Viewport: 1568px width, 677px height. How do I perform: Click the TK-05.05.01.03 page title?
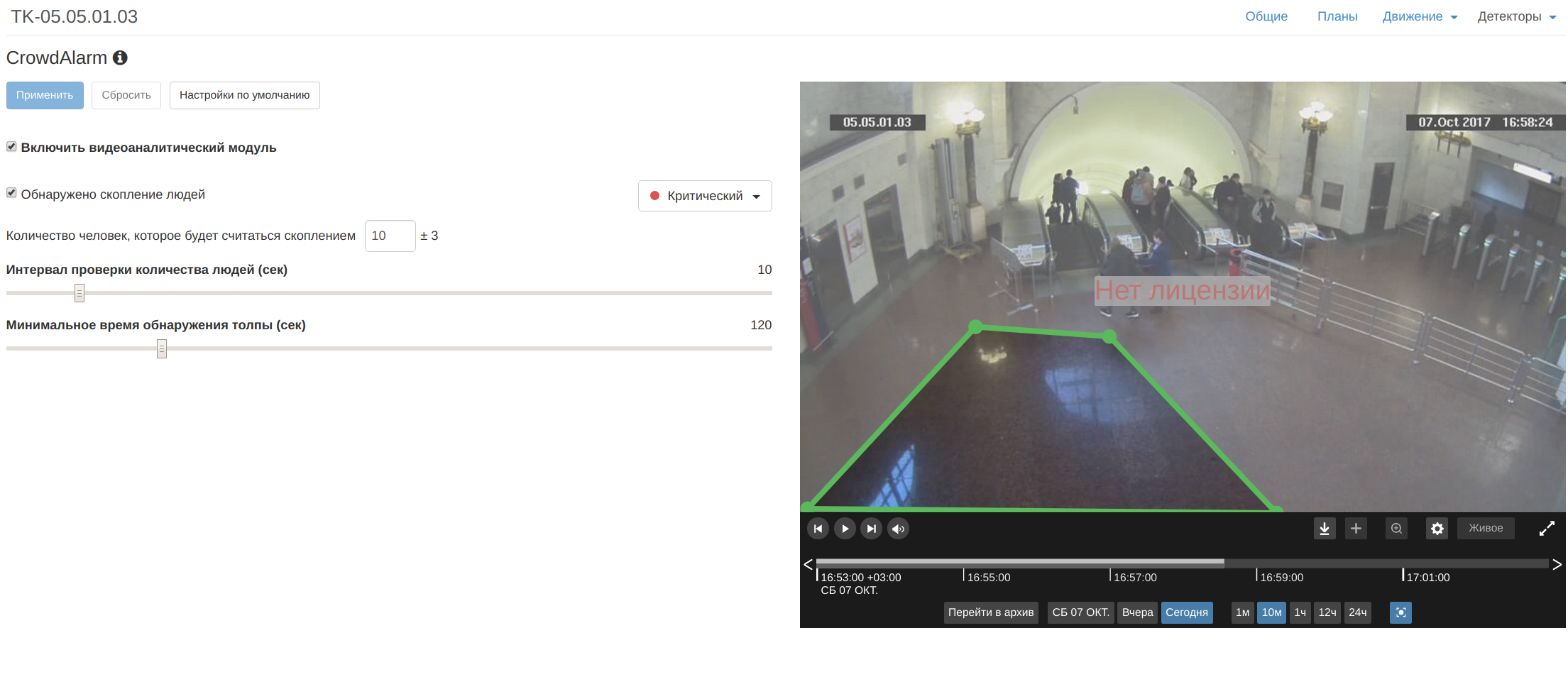pyautogui.click(x=74, y=16)
